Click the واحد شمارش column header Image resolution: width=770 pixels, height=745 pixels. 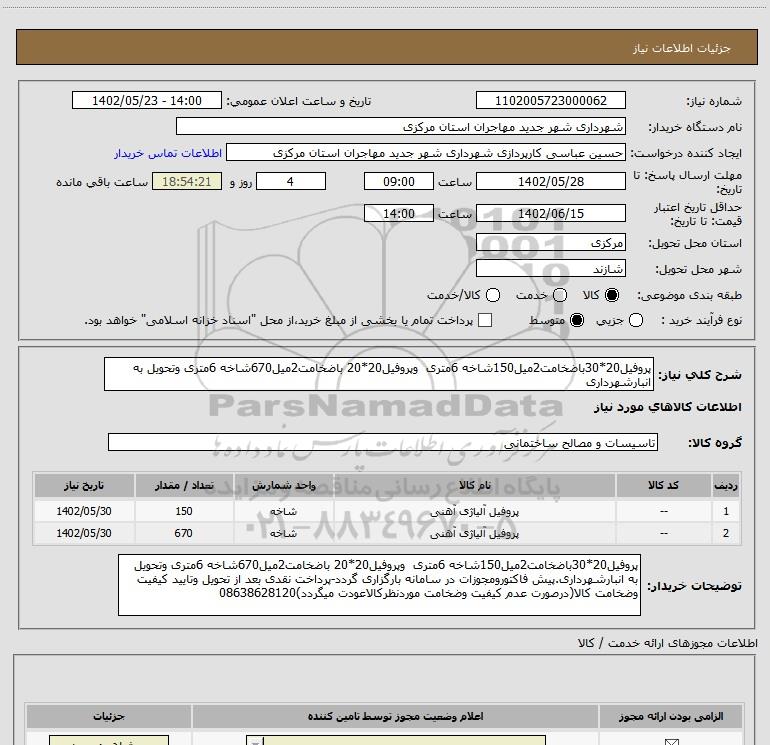(283, 485)
